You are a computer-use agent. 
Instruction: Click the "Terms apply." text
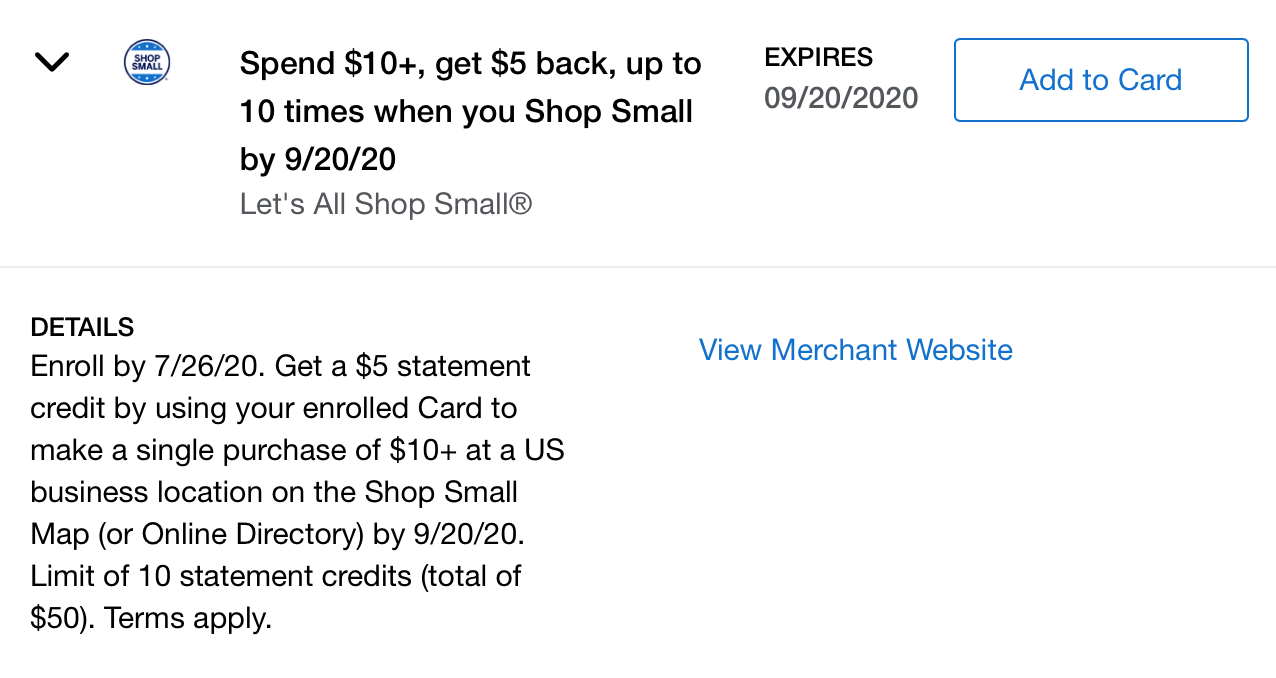tap(188, 618)
